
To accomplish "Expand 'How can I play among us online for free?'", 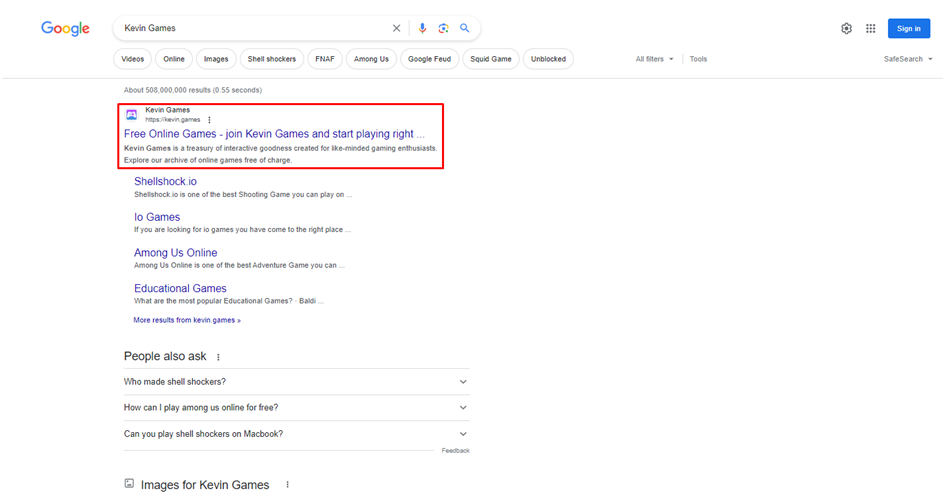I will (297, 407).
